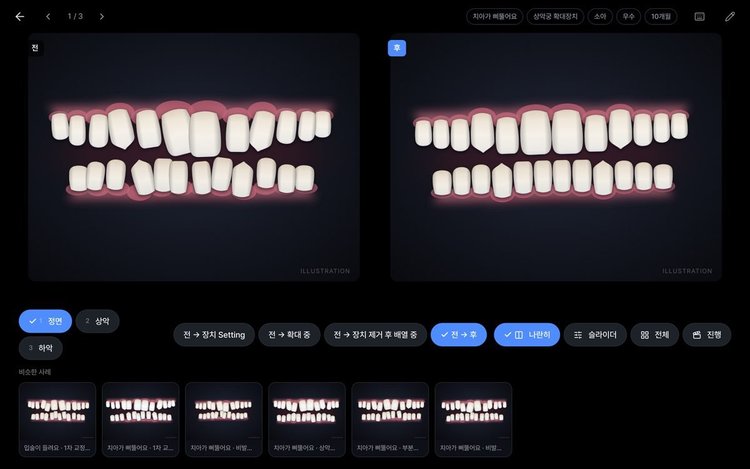Advance to next case with right chevron
The image size is (750, 469).
point(102,17)
